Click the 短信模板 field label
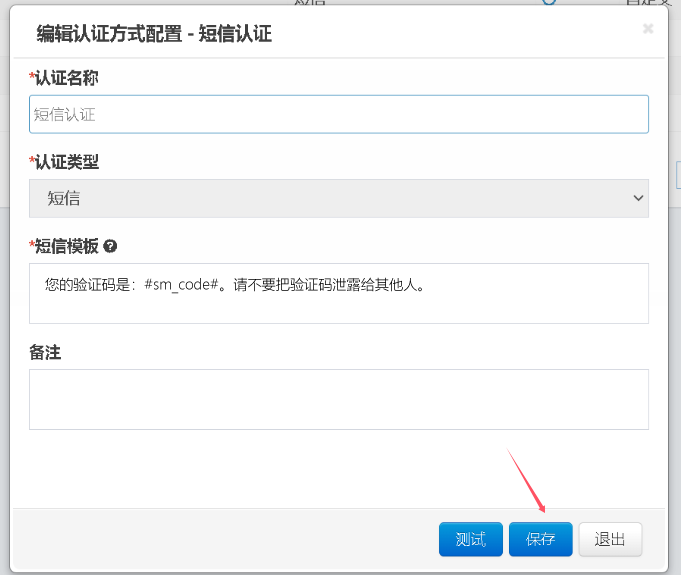This screenshot has height=575, width=681. [x=66, y=246]
